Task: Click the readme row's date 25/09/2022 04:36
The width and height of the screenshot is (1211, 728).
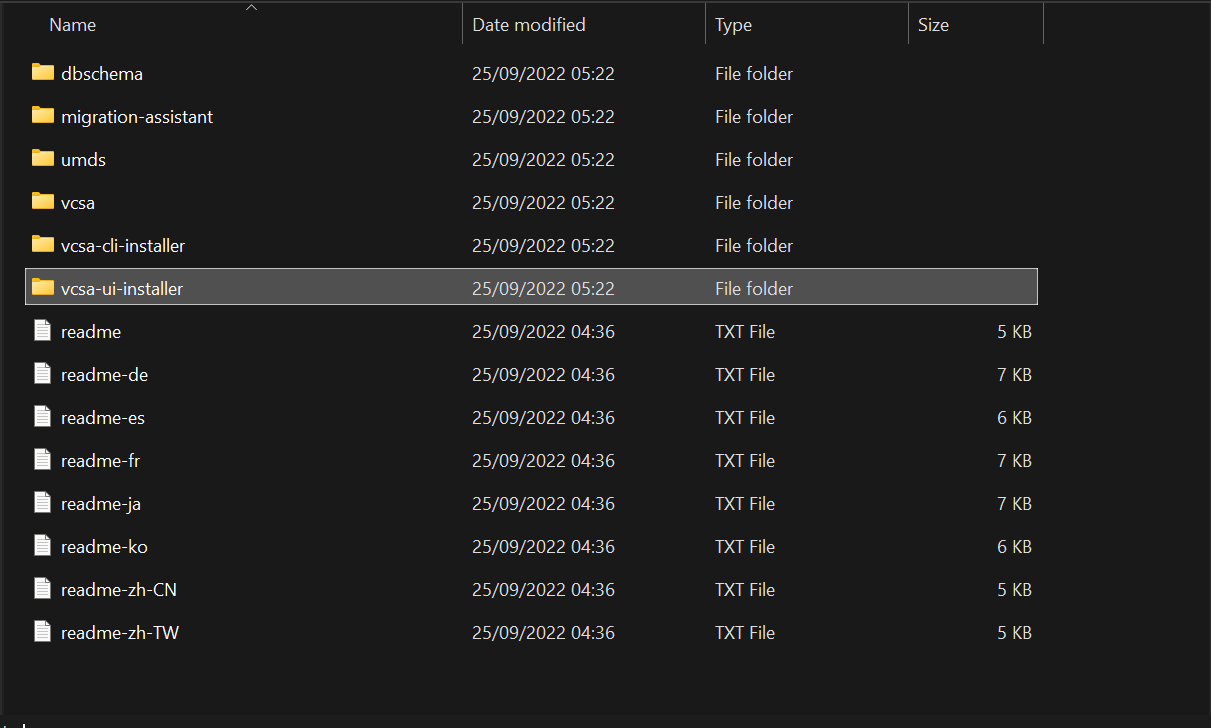Action: tap(543, 332)
